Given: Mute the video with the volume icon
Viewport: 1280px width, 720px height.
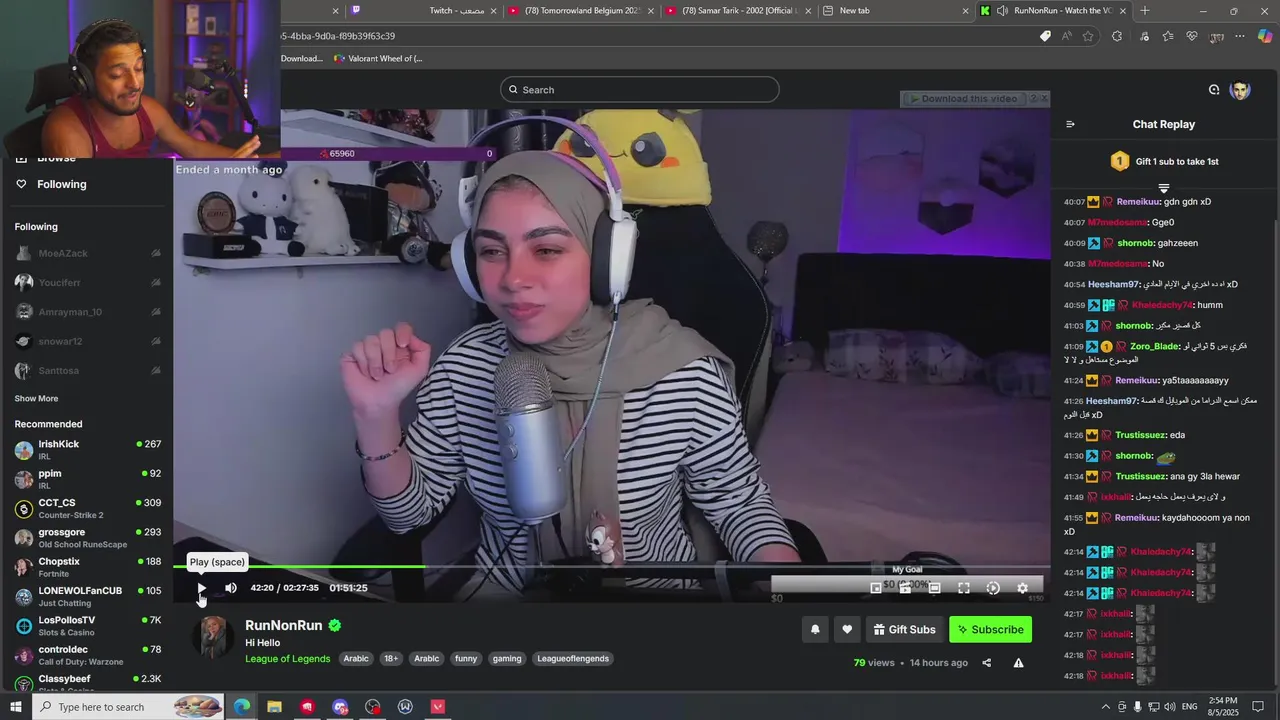Looking at the screenshot, I should [x=231, y=588].
